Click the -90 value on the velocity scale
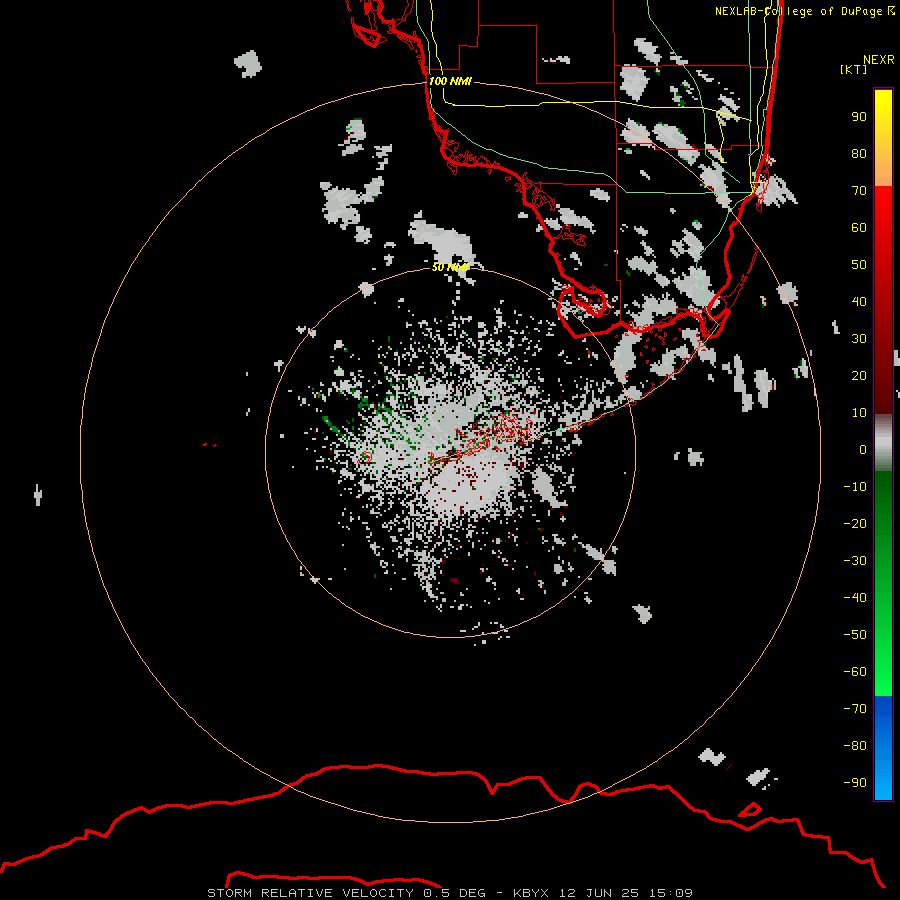 coord(855,783)
